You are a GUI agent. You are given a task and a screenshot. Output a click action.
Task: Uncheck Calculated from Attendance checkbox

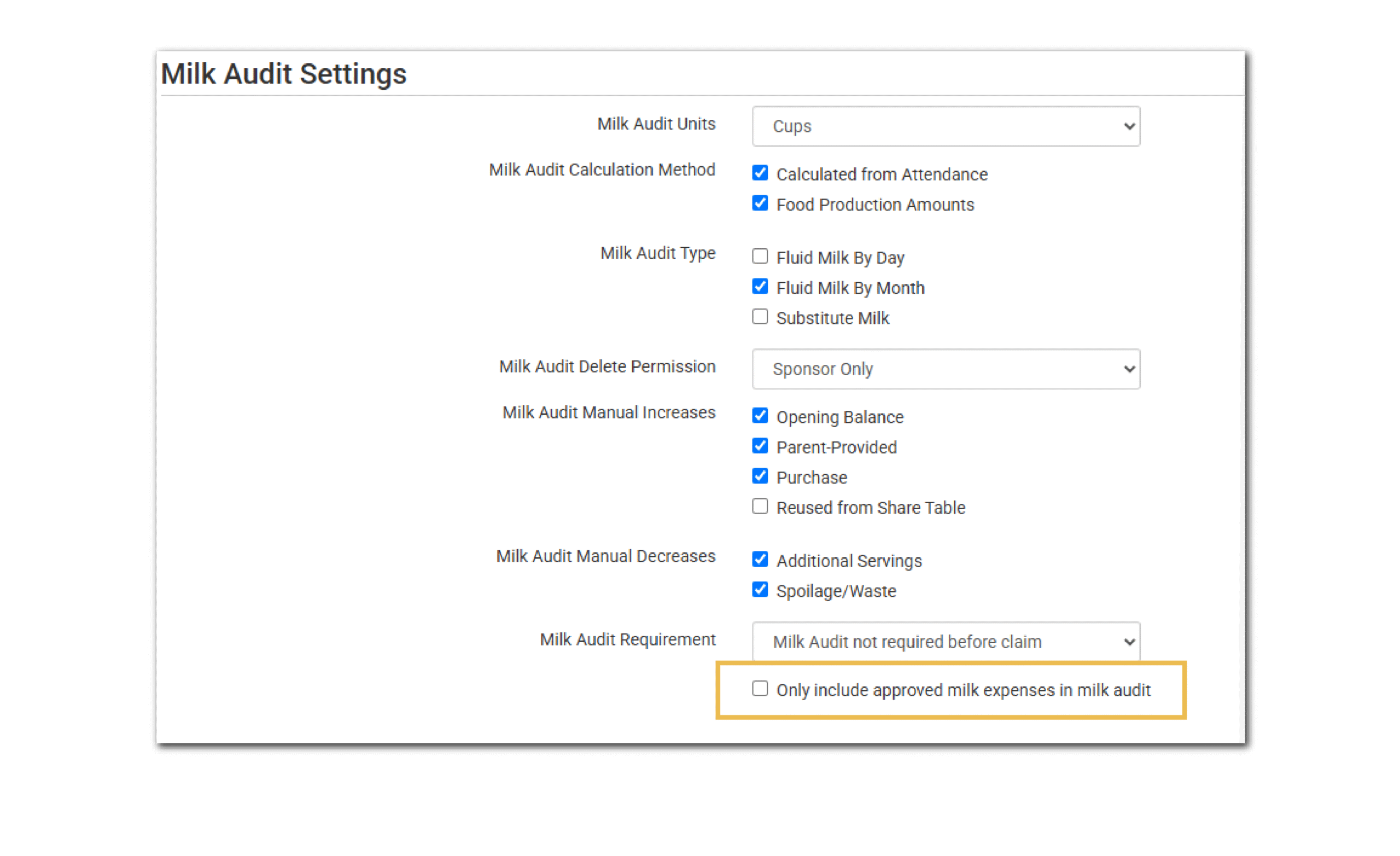click(x=760, y=173)
